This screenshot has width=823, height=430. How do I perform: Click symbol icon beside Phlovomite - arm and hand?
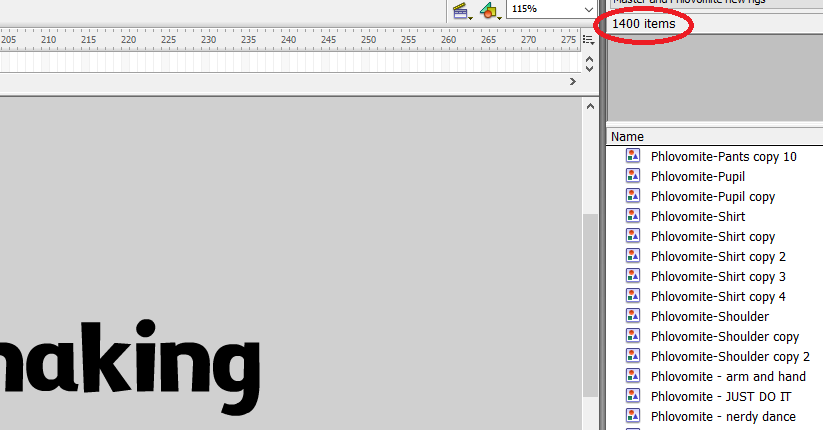pos(633,375)
